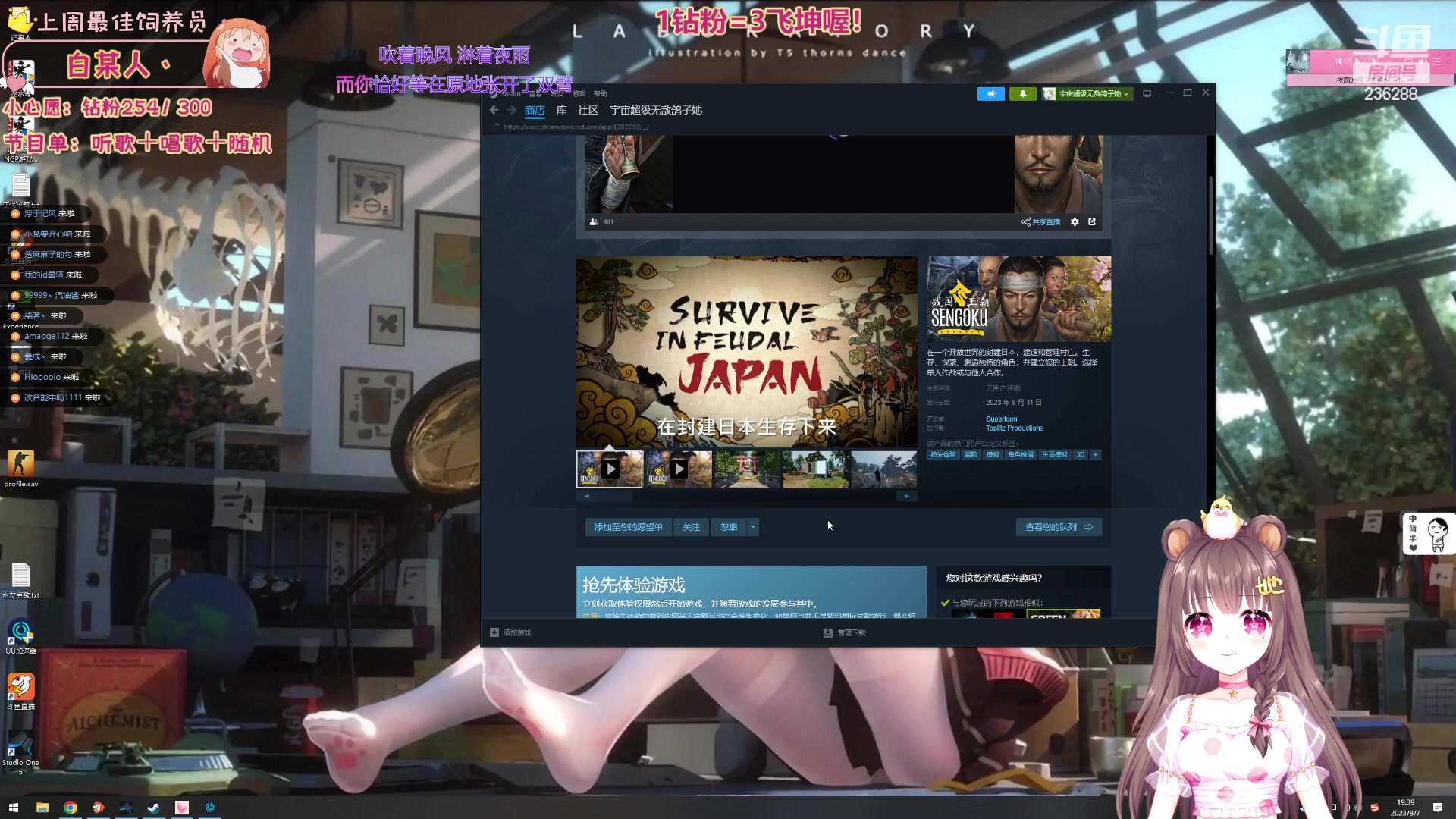1456x819 pixels.
Task: Open Steam from the taskbar
Action: [154, 808]
